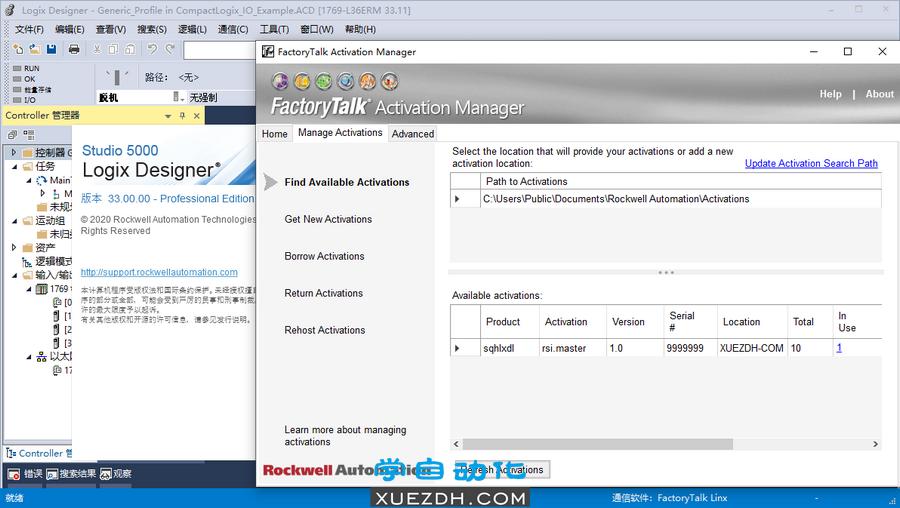Open the 帮助(H) menu
This screenshot has width=900, height=508.
360,29
